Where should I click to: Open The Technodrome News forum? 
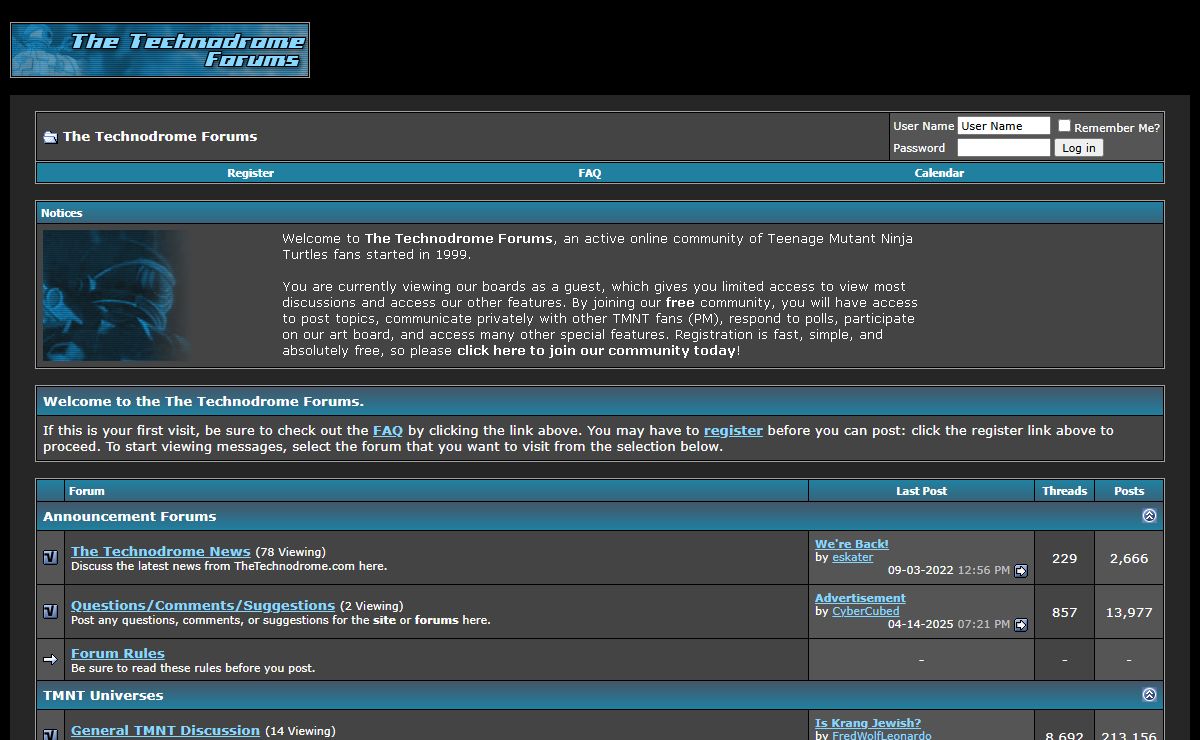(x=161, y=551)
